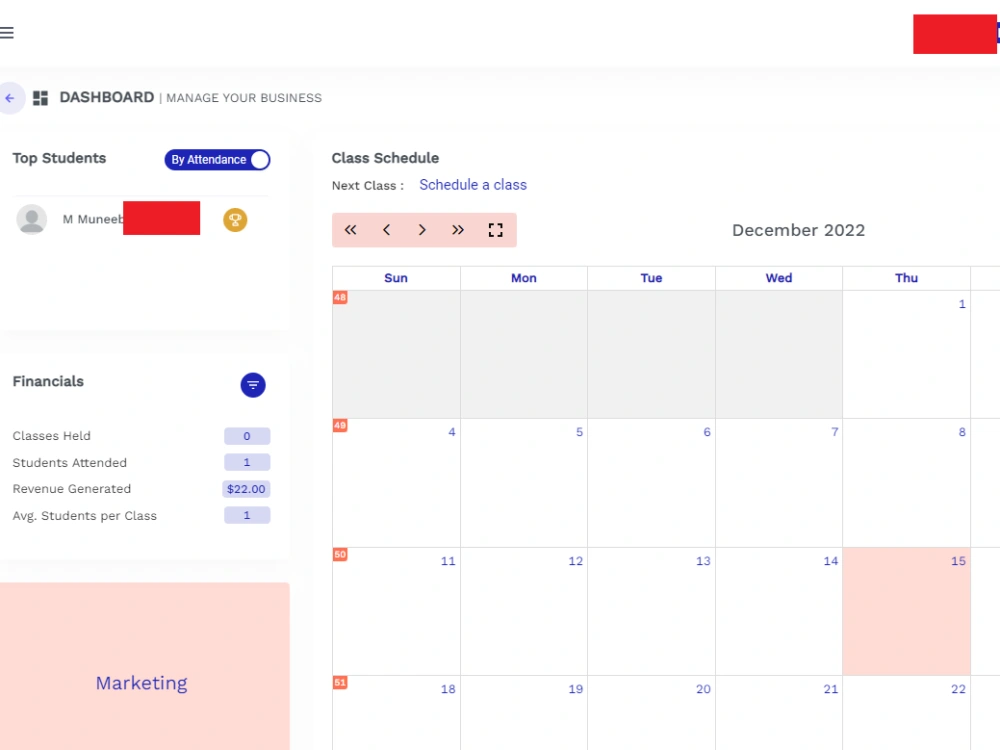Viewport: 1000px width, 750px height.
Task: Click calendar date 8
Action: [962, 432]
